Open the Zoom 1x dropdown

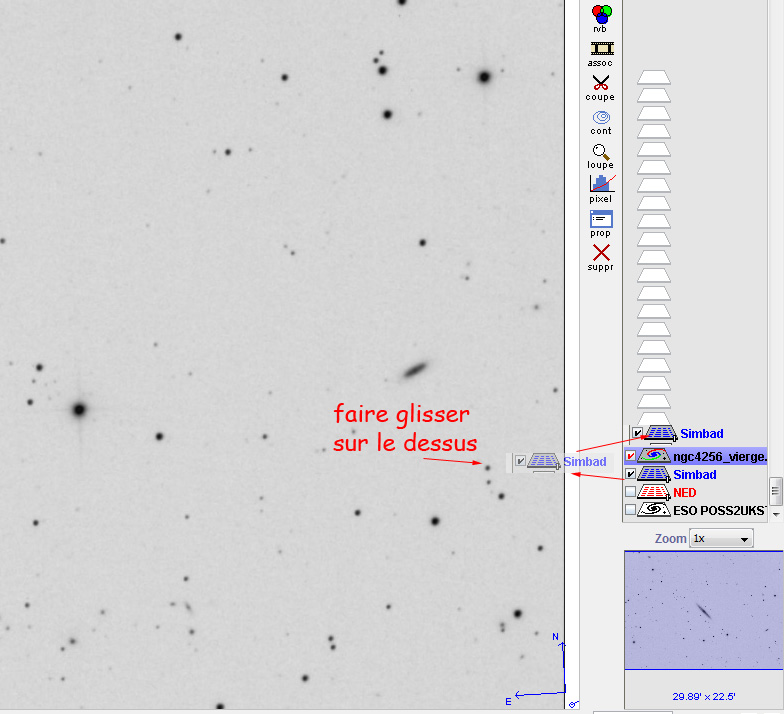tap(721, 538)
